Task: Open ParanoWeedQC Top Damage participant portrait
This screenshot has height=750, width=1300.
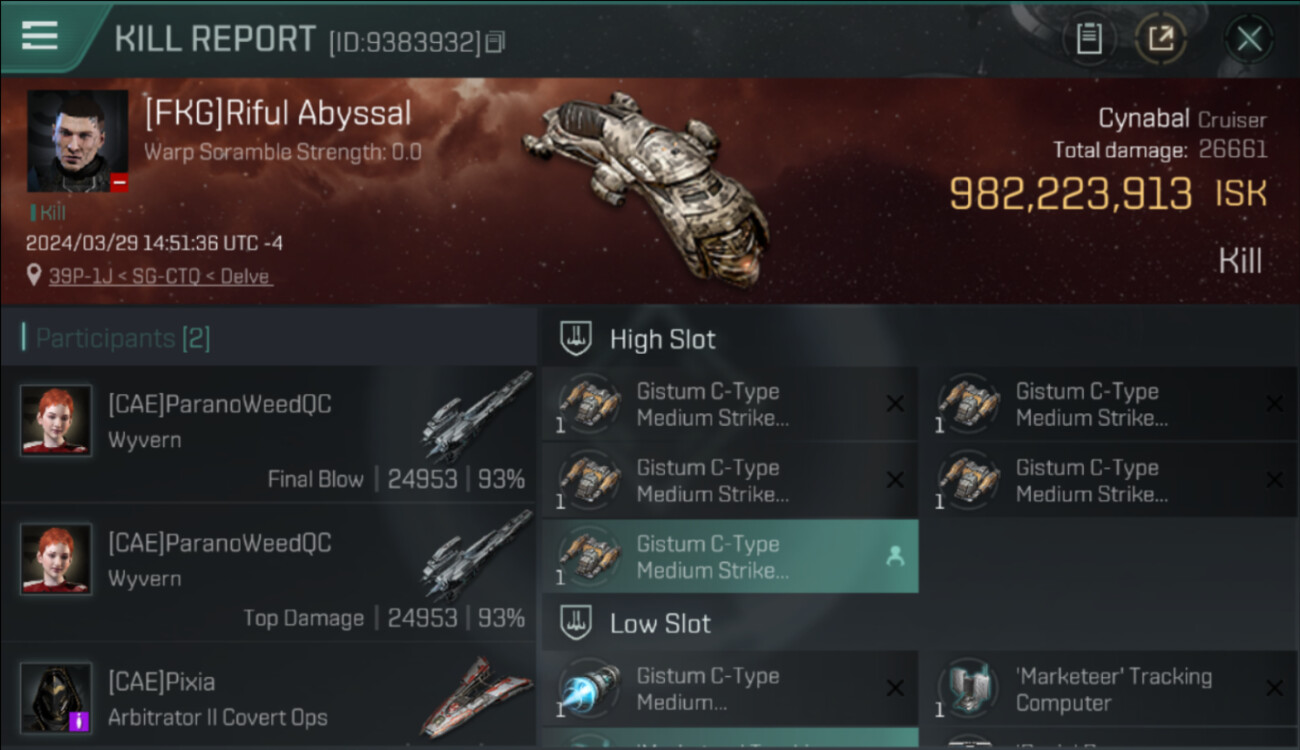Action: pyautogui.click(x=56, y=559)
